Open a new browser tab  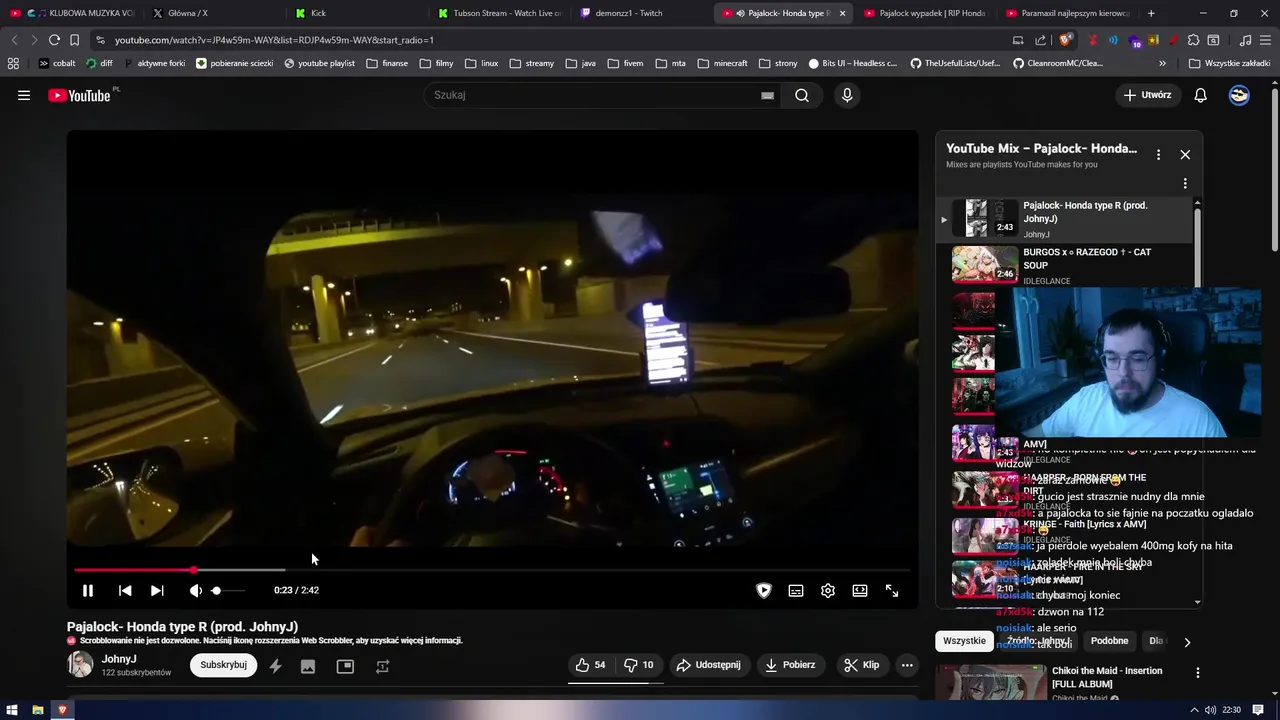pyautogui.click(x=1151, y=13)
